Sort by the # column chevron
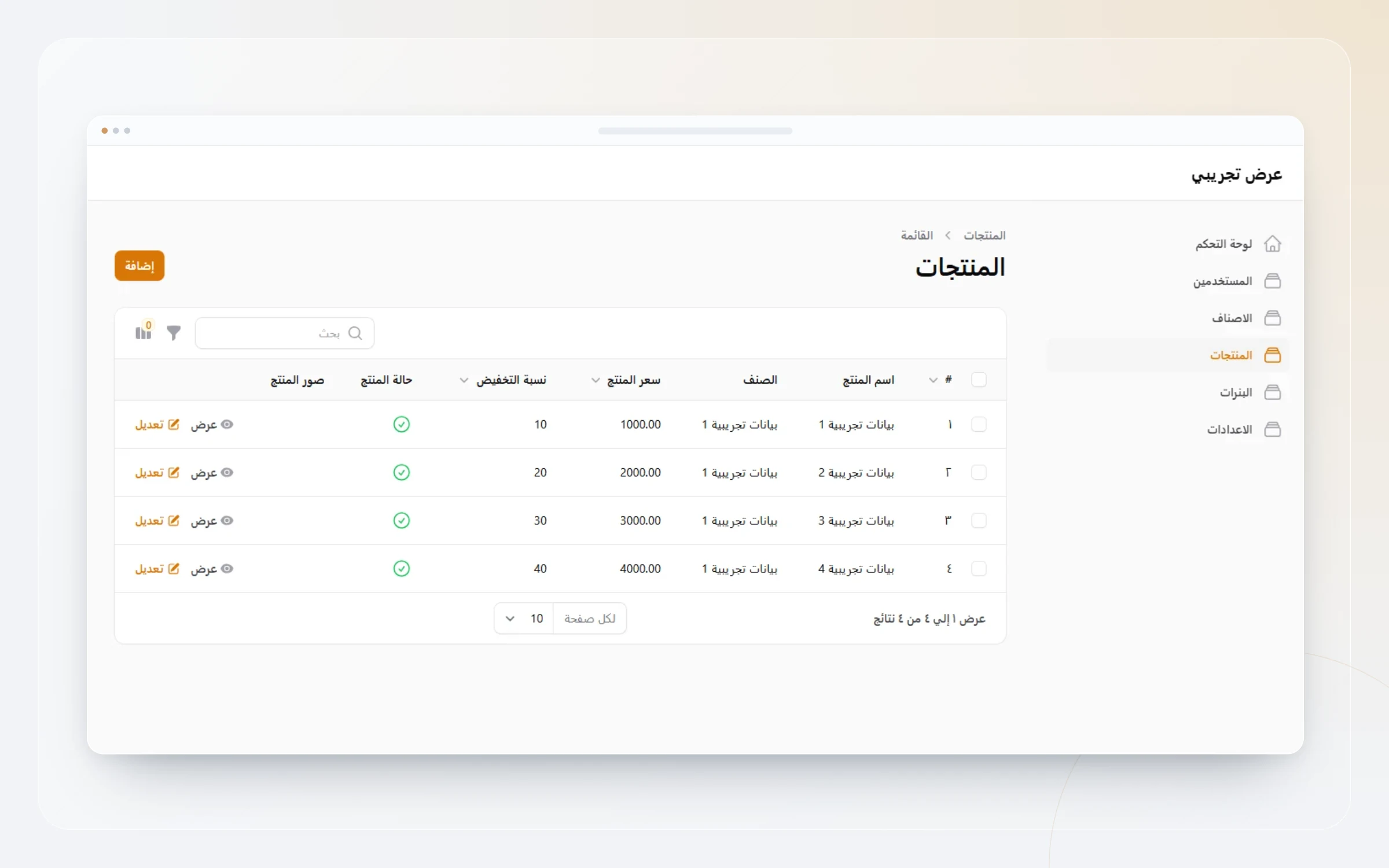Screen dimensions: 1389x868 pos(933,380)
